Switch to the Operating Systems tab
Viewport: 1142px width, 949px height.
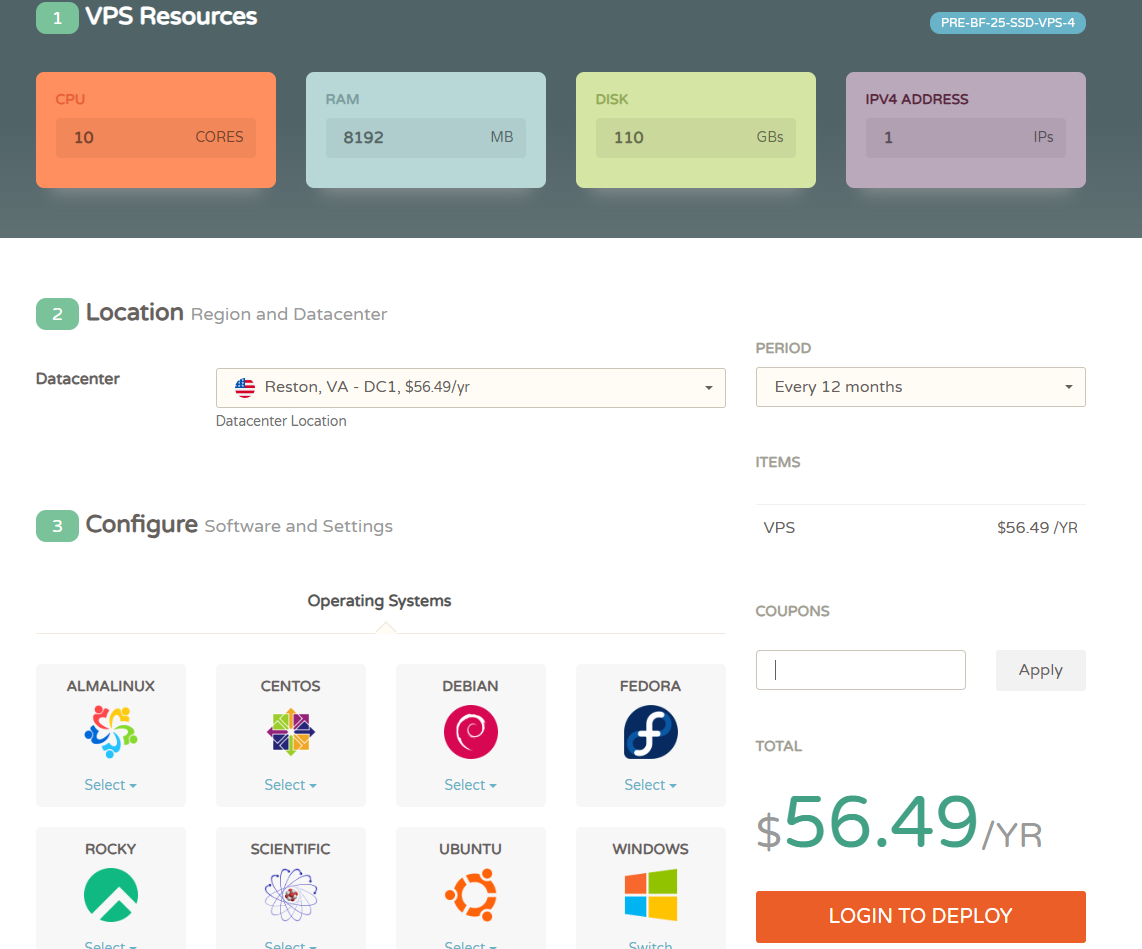[379, 601]
